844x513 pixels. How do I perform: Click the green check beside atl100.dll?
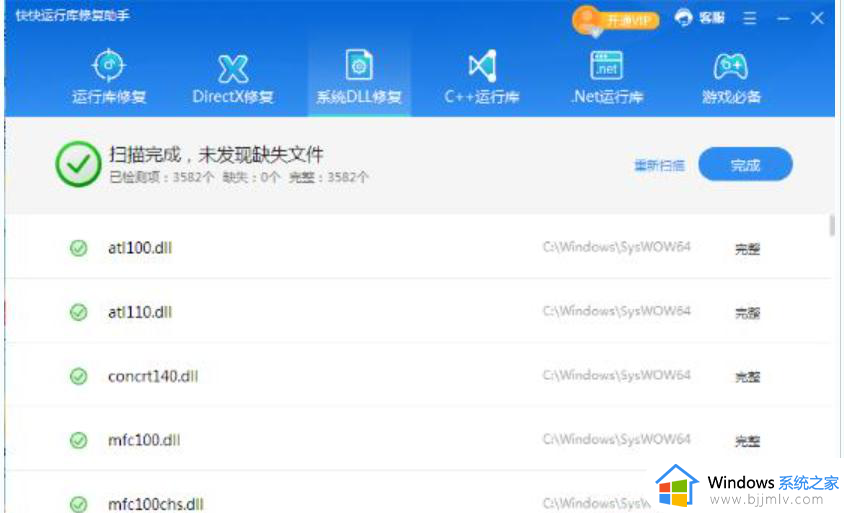tap(79, 248)
